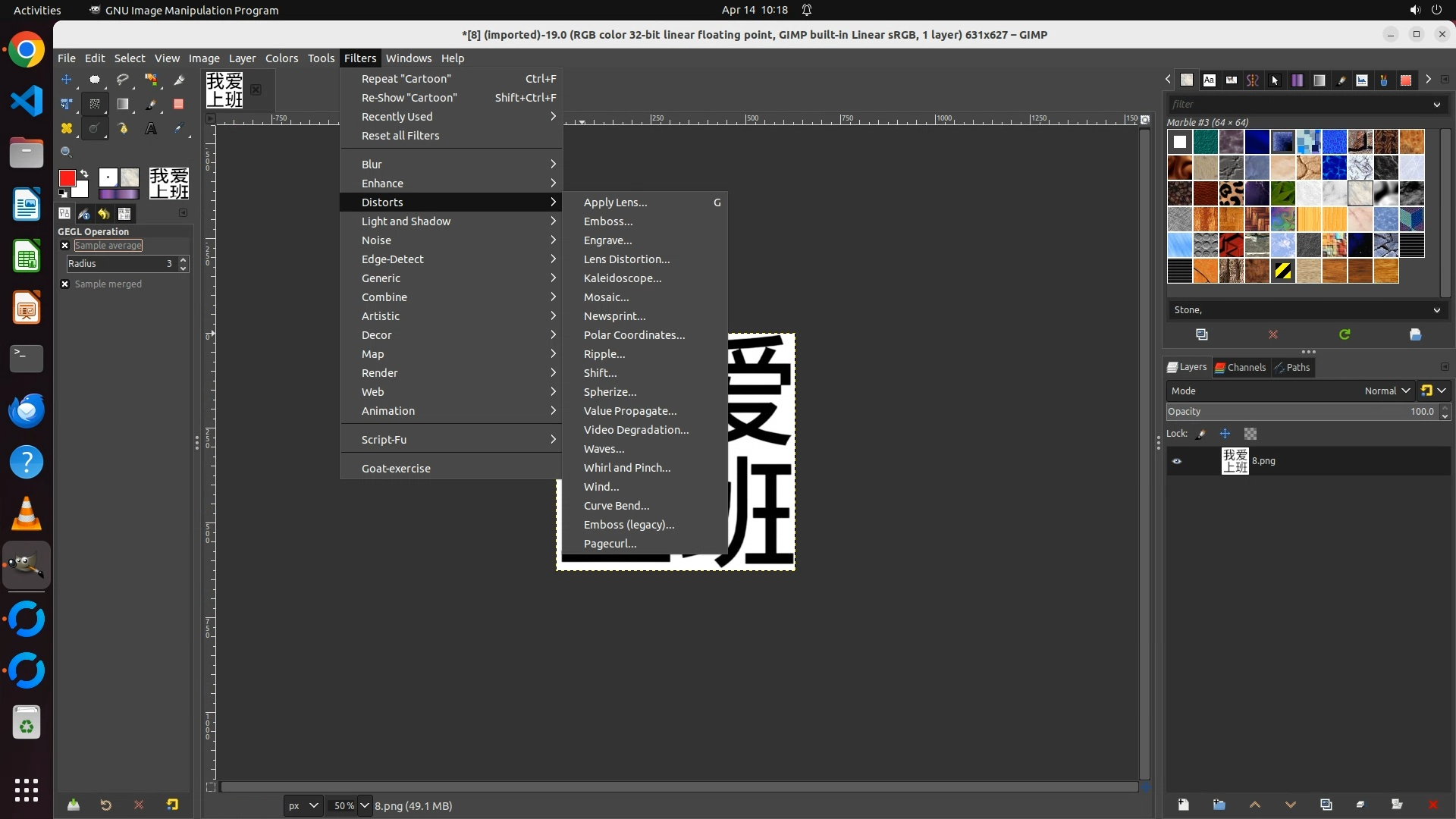Image resolution: width=1456 pixels, height=819 pixels.
Task: Click Reset all Filters
Action: [400, 136]
